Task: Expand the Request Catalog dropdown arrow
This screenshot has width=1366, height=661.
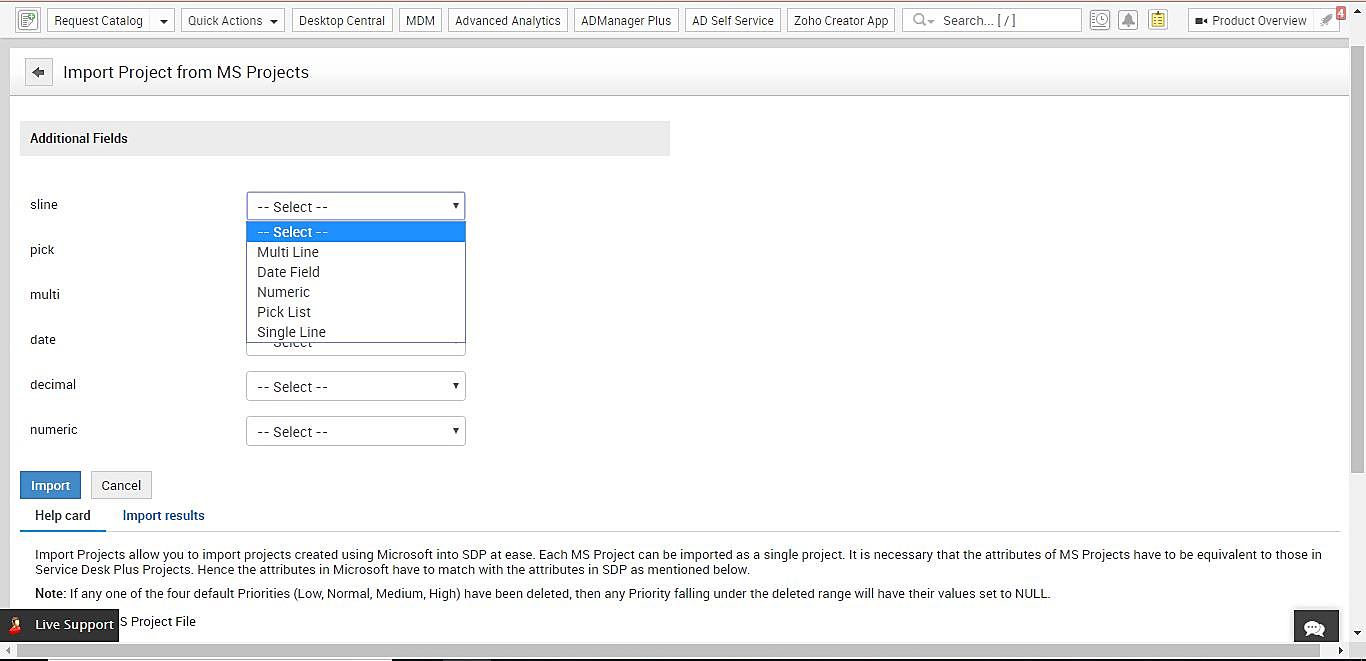Action: pos(163,20)
